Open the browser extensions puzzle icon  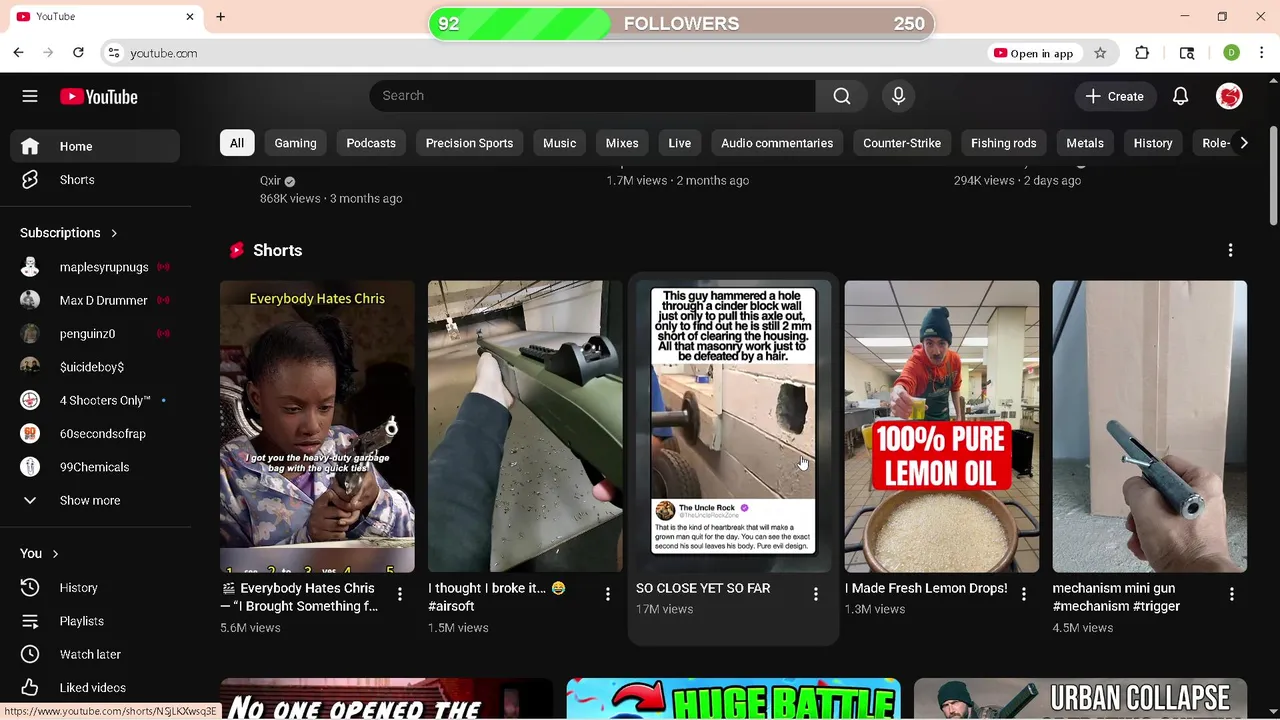click(x=1142, y=53)
